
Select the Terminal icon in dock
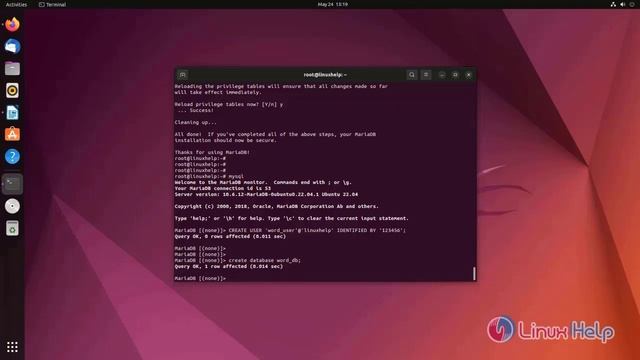point(12,184)
